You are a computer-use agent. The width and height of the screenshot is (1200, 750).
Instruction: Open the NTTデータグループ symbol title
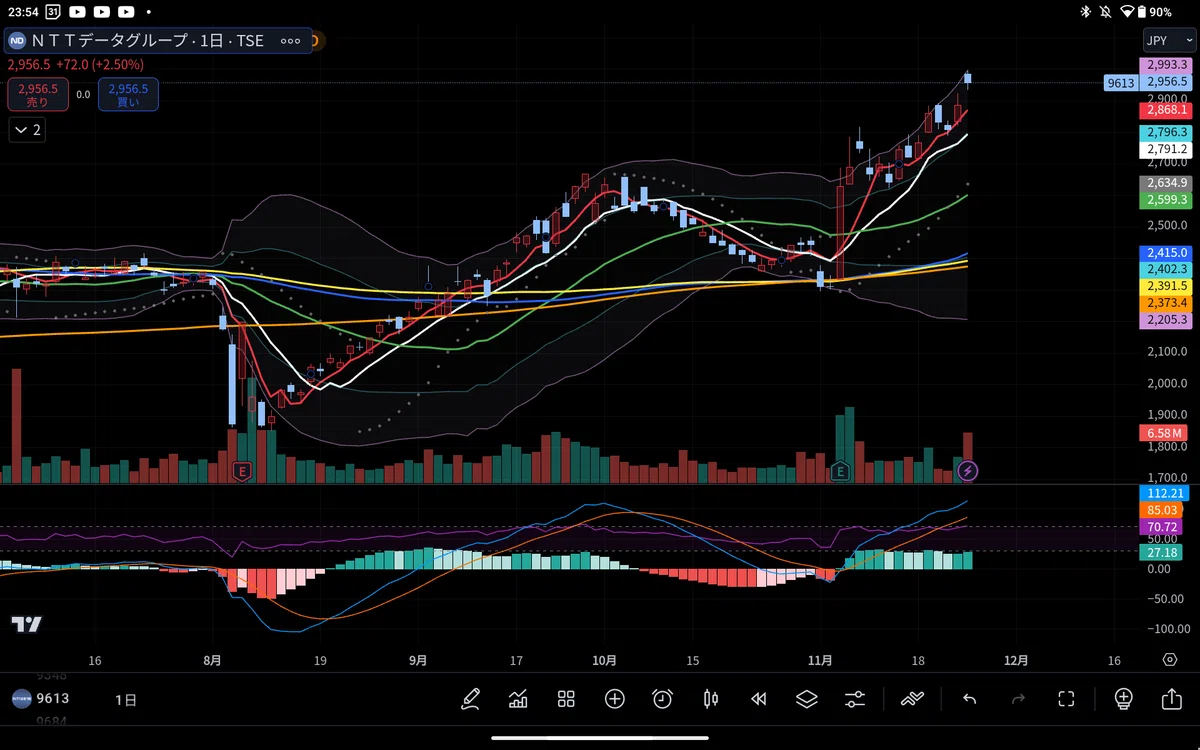149,41
